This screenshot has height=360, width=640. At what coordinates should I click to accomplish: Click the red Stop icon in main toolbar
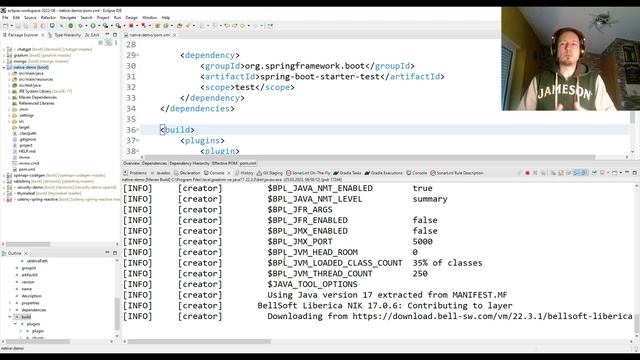click(x=131, y=26)
